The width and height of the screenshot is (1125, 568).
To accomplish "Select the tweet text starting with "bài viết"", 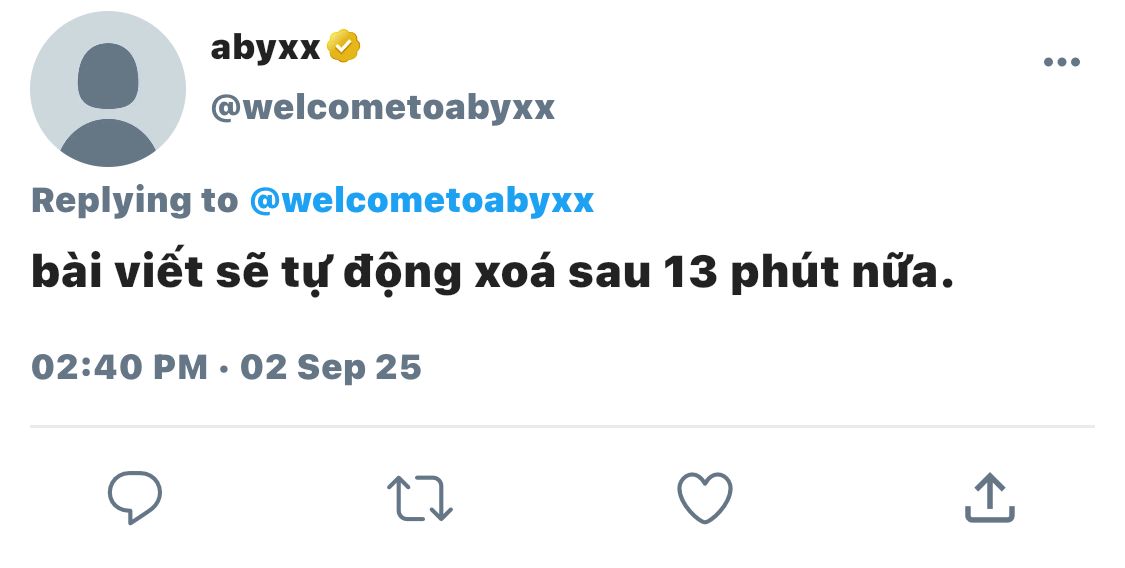I will pyautogui.click(x=492, y=273).
